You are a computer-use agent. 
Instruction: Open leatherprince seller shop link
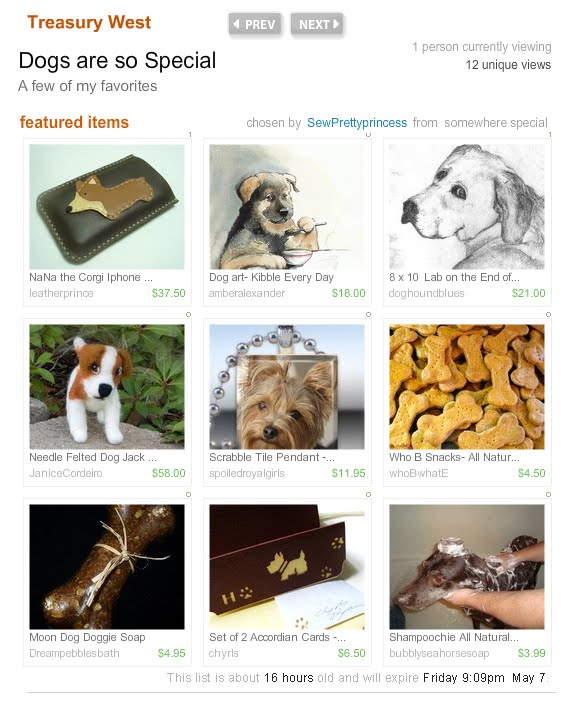[61, 293]
